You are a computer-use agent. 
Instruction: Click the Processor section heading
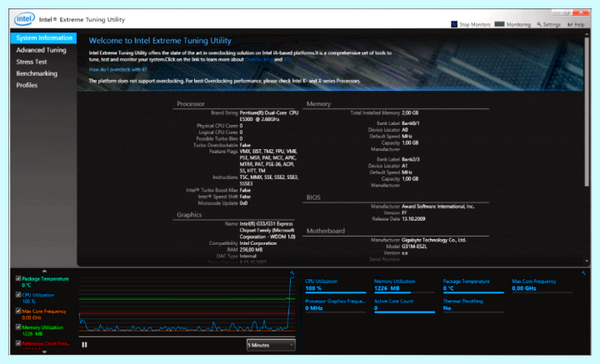click(191, 104)
